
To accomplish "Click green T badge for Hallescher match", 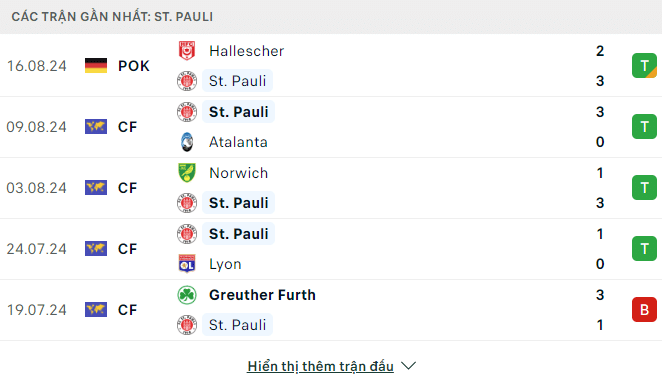I will pos(644,66).
